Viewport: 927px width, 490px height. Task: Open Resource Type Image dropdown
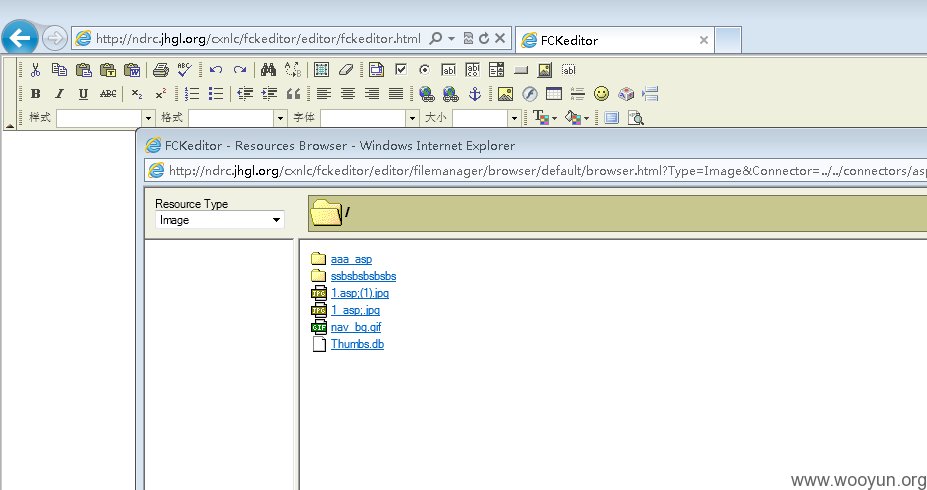[x=219, y=220]
